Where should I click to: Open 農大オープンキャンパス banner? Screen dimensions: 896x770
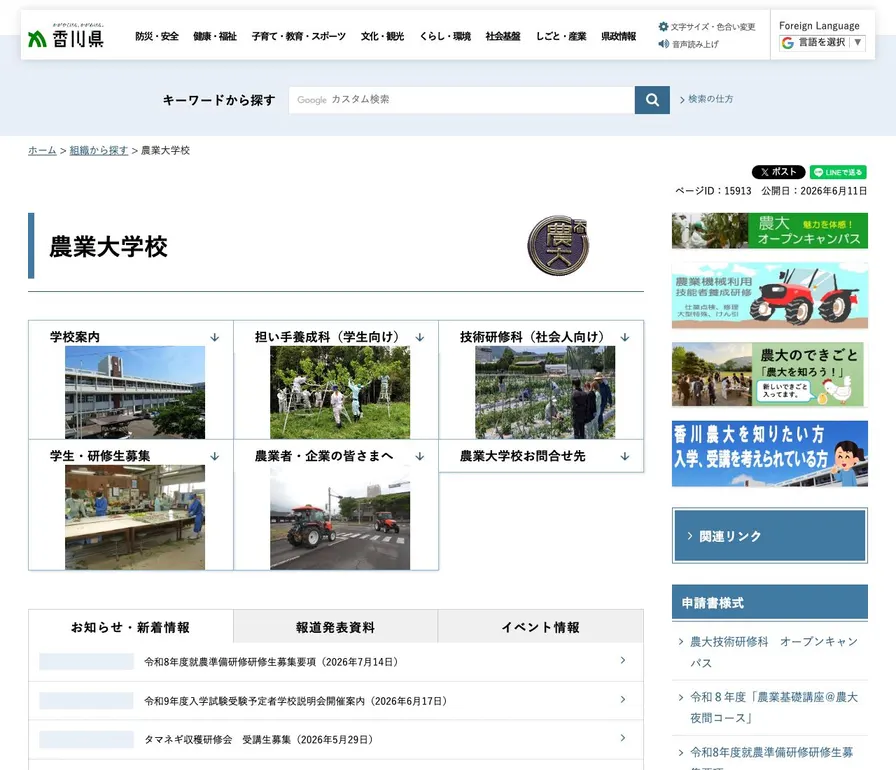point(770,231)
